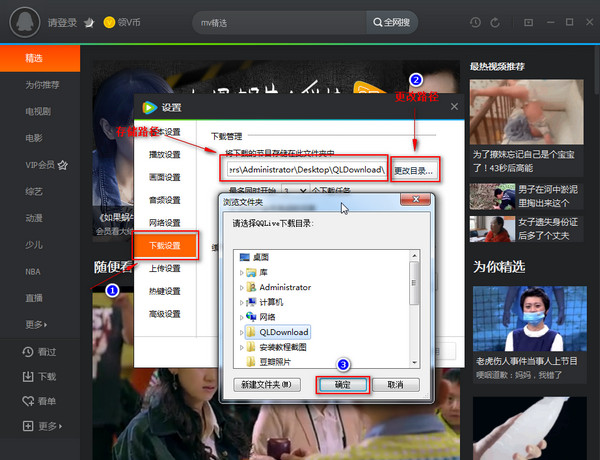This screenshot has height=460, width=600.
Task: Focus the mv精选 search field
Action: click(x=280, y=23)
